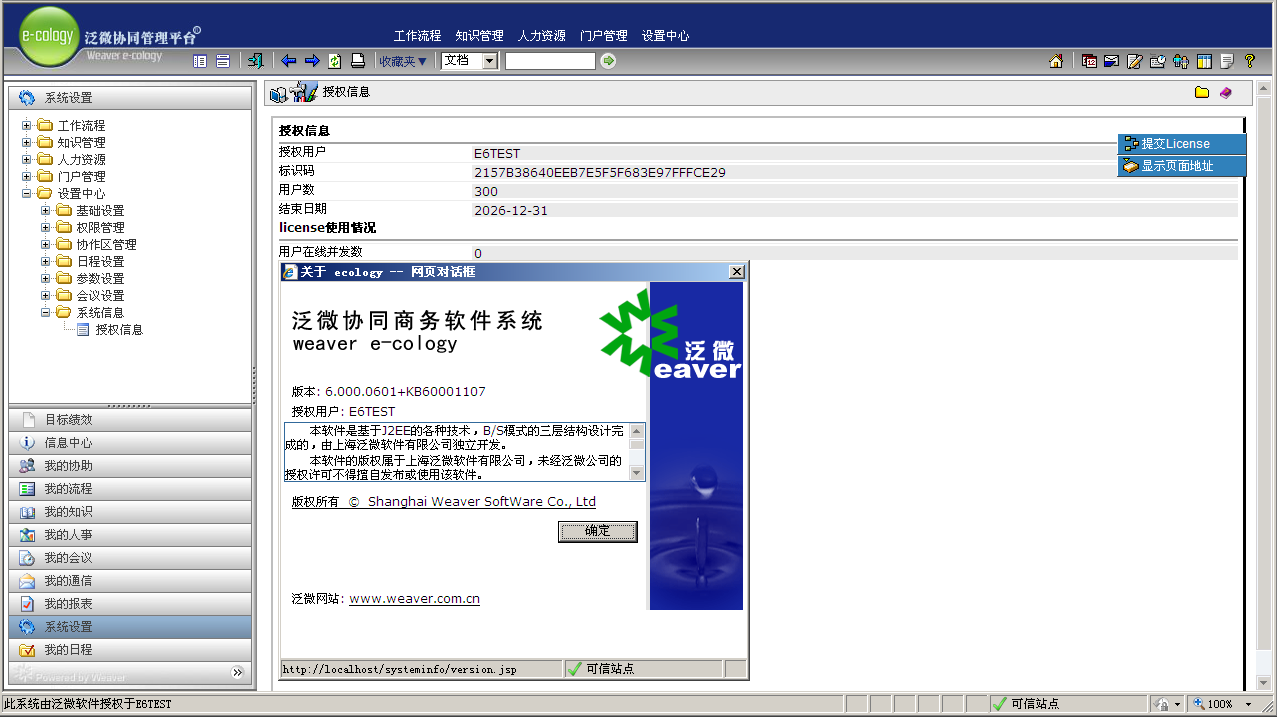
Task: Click the keyboard and clock toolbar icon
Action: [x=1158, y=61]
